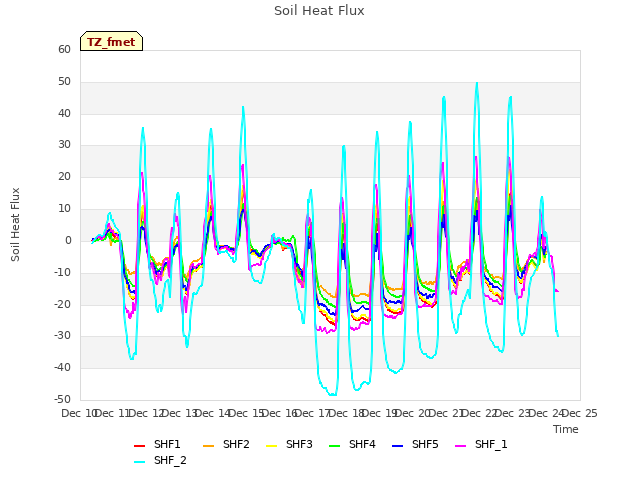
Task: Click the magenta SHF_1 legend color marker
Action: tap(460, 446)
